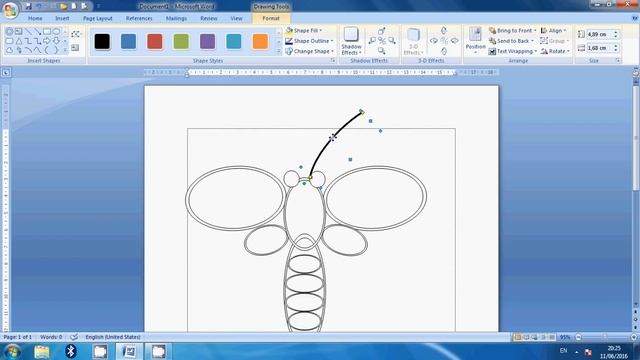Select the Rectangle shape tool
The height and width of the screenshot is (360, 640).
pos(47,32)
